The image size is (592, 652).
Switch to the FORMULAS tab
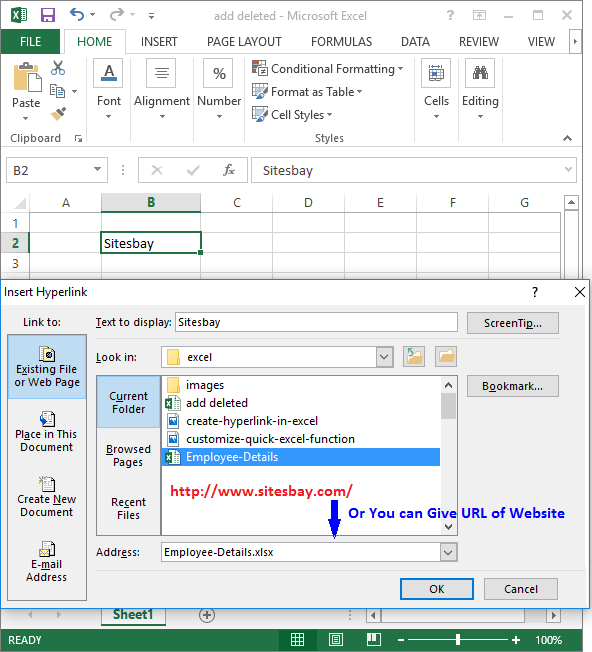341,42
